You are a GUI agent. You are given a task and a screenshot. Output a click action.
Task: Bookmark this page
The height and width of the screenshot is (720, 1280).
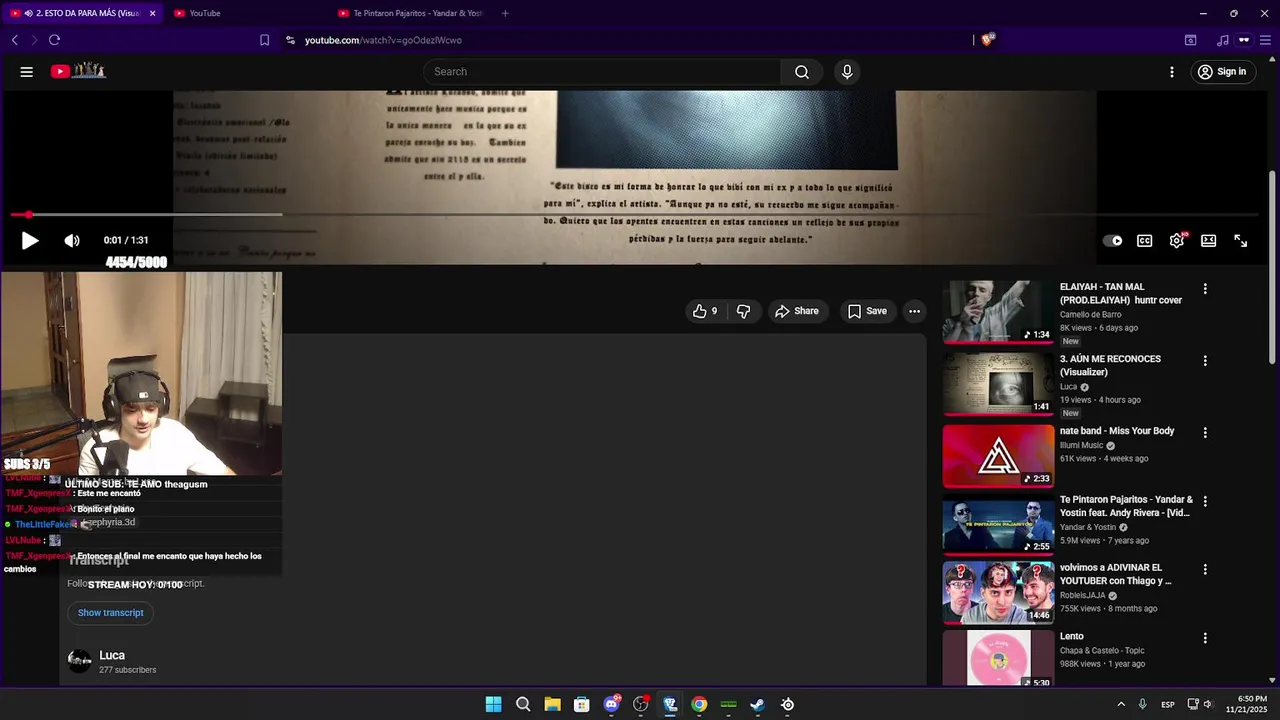click(x=264, y=40)
